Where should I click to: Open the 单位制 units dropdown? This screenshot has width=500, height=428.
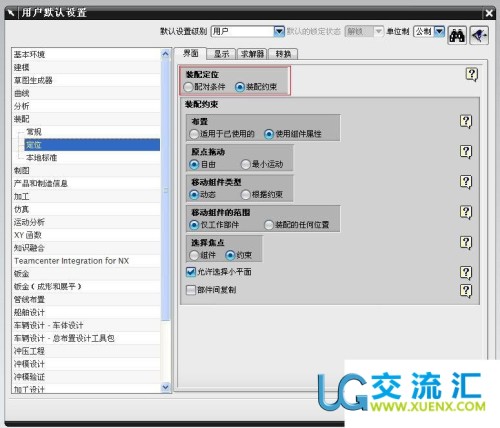click(x=439, y=32)
